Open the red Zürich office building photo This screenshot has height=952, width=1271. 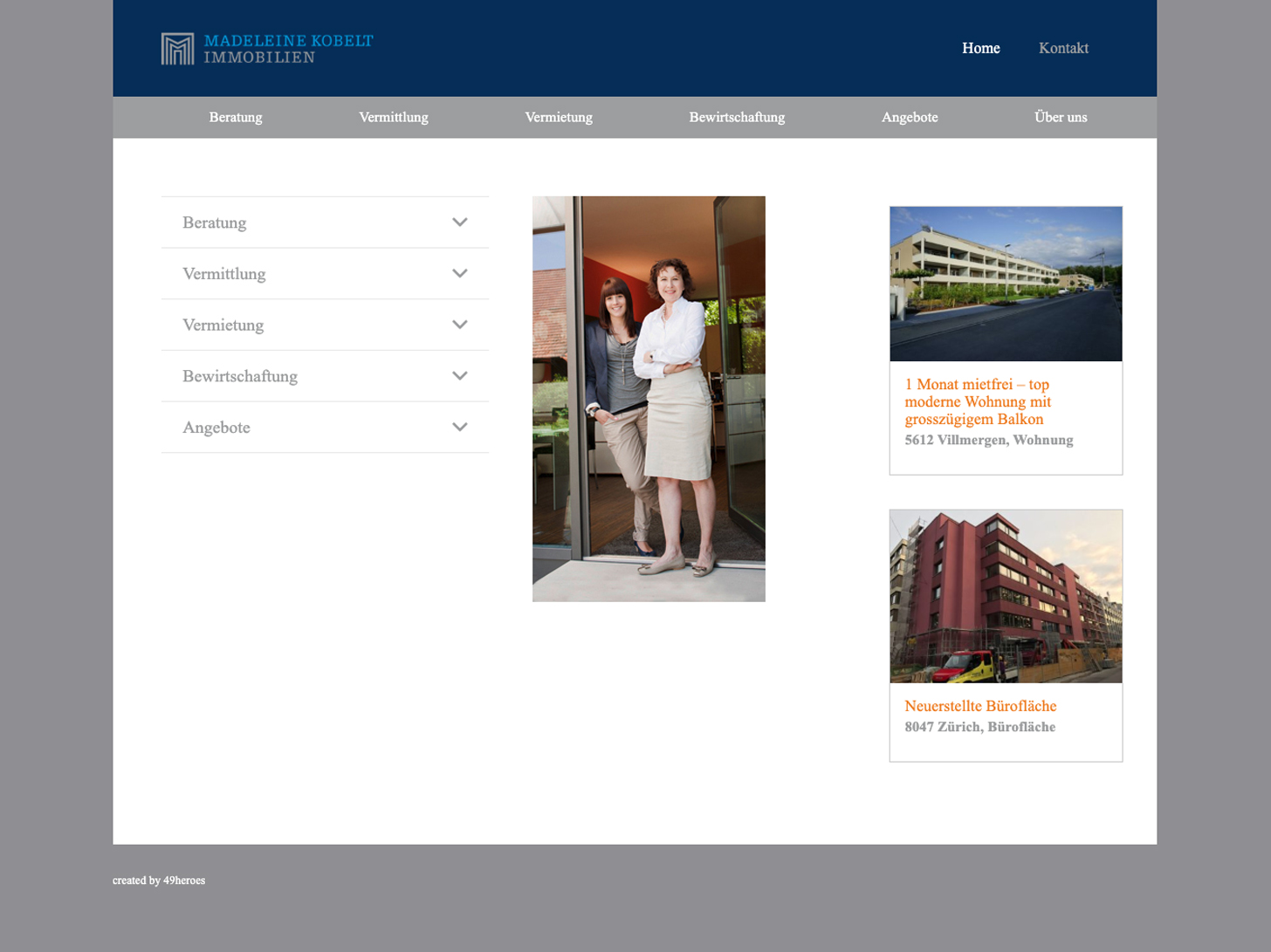tap(1006, 597)
